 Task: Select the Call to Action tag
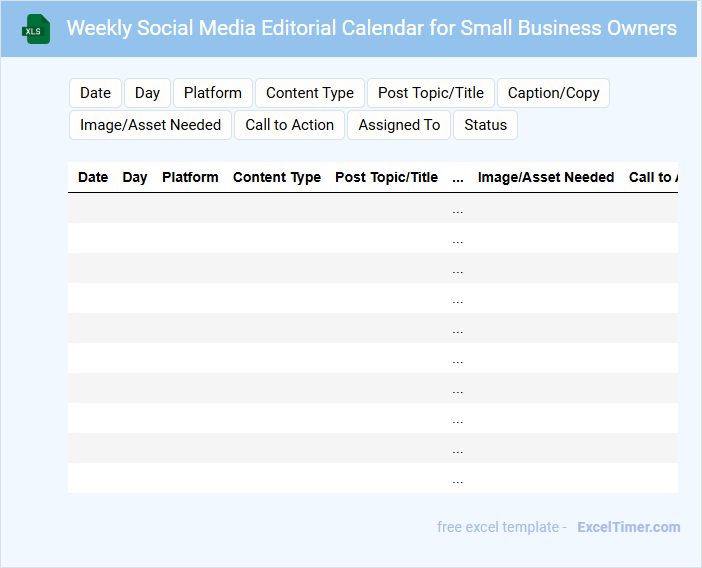pos(290,125)
